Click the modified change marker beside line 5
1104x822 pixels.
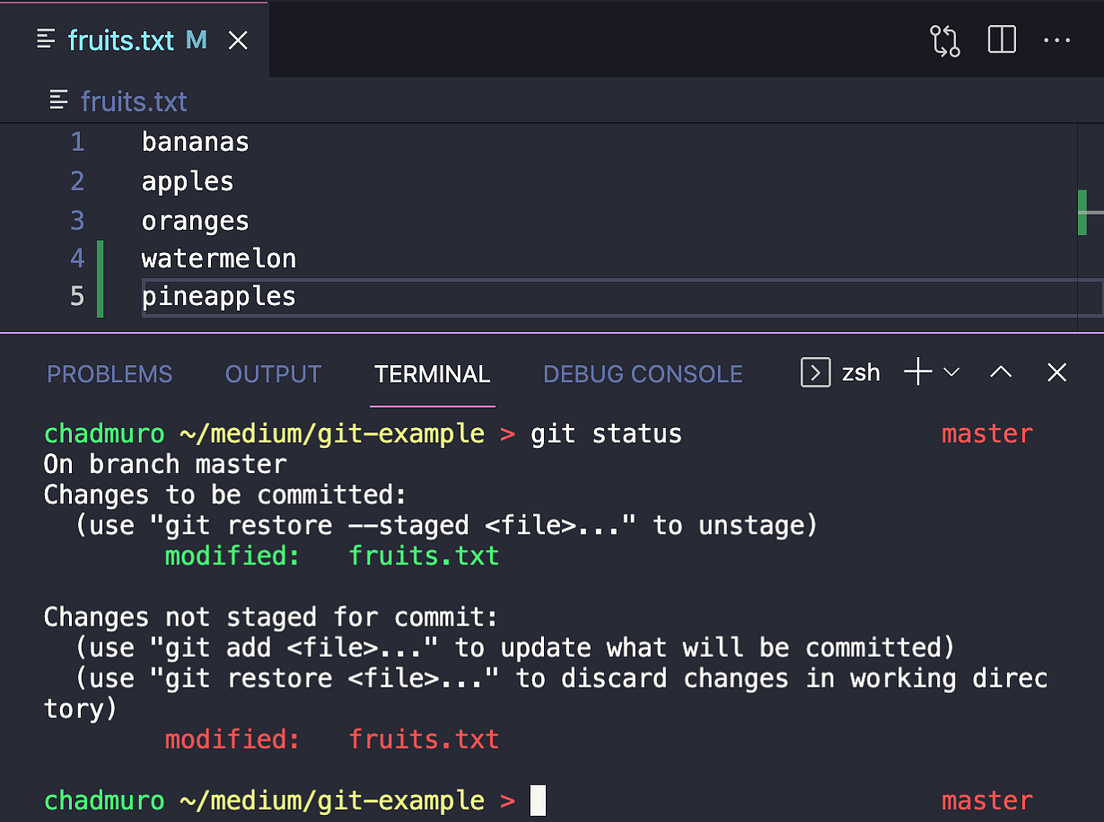(x=100, y=296)
